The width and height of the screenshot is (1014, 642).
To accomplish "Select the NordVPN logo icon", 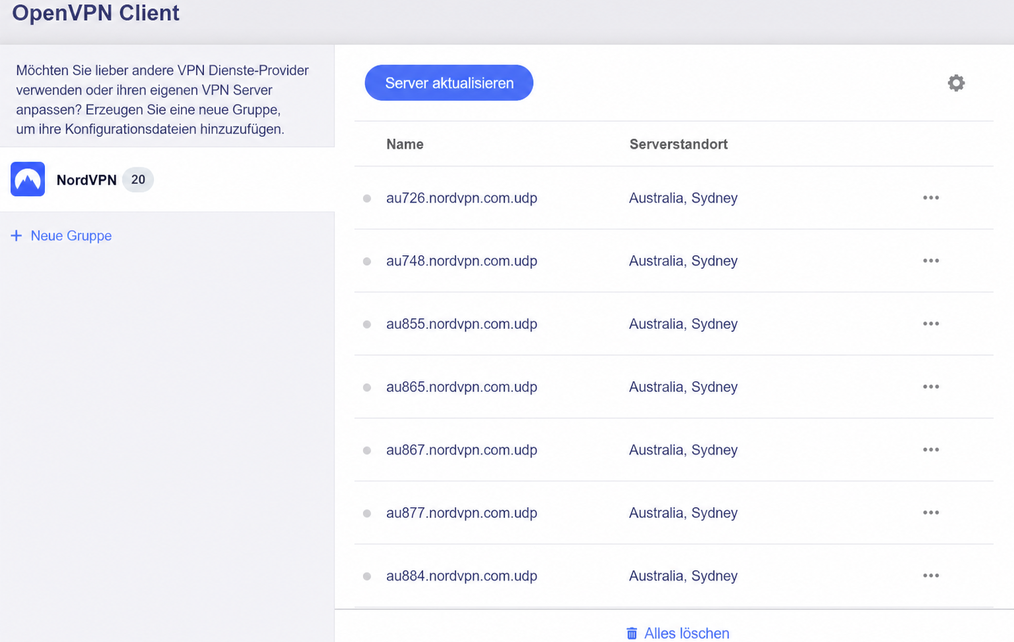I will coord(28,179).
